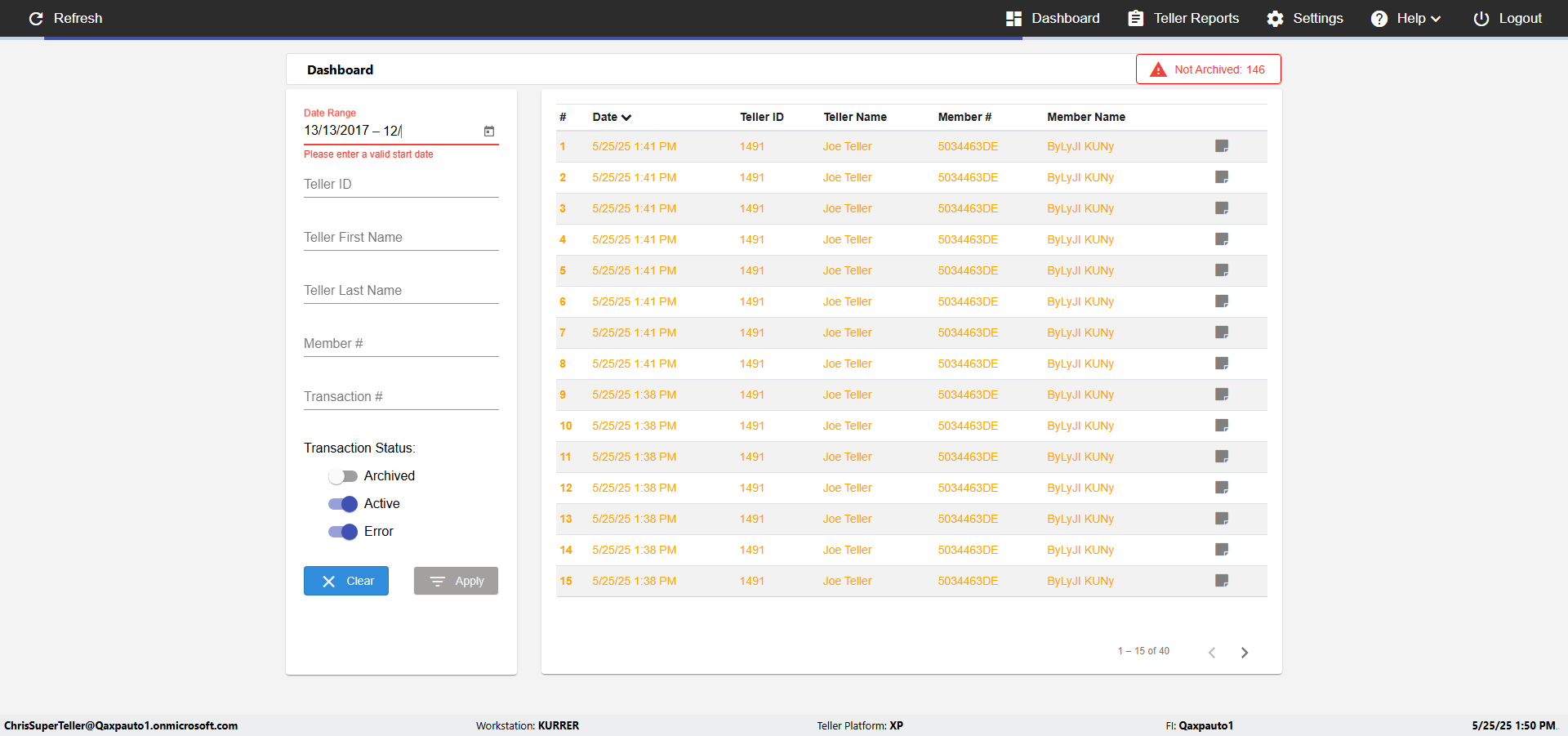The height and width of the screenshot is (736, 1568).
Task: Toggle the Active status switch
Action: 343,504
